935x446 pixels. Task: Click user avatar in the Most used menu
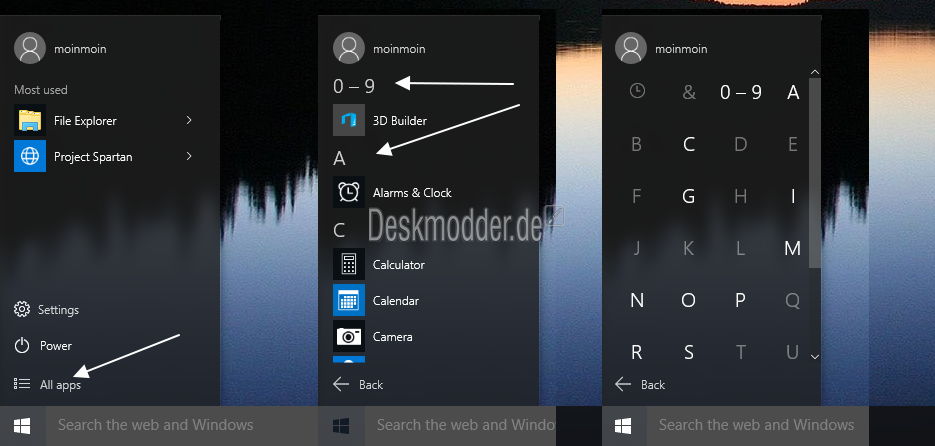pos(30,48)
